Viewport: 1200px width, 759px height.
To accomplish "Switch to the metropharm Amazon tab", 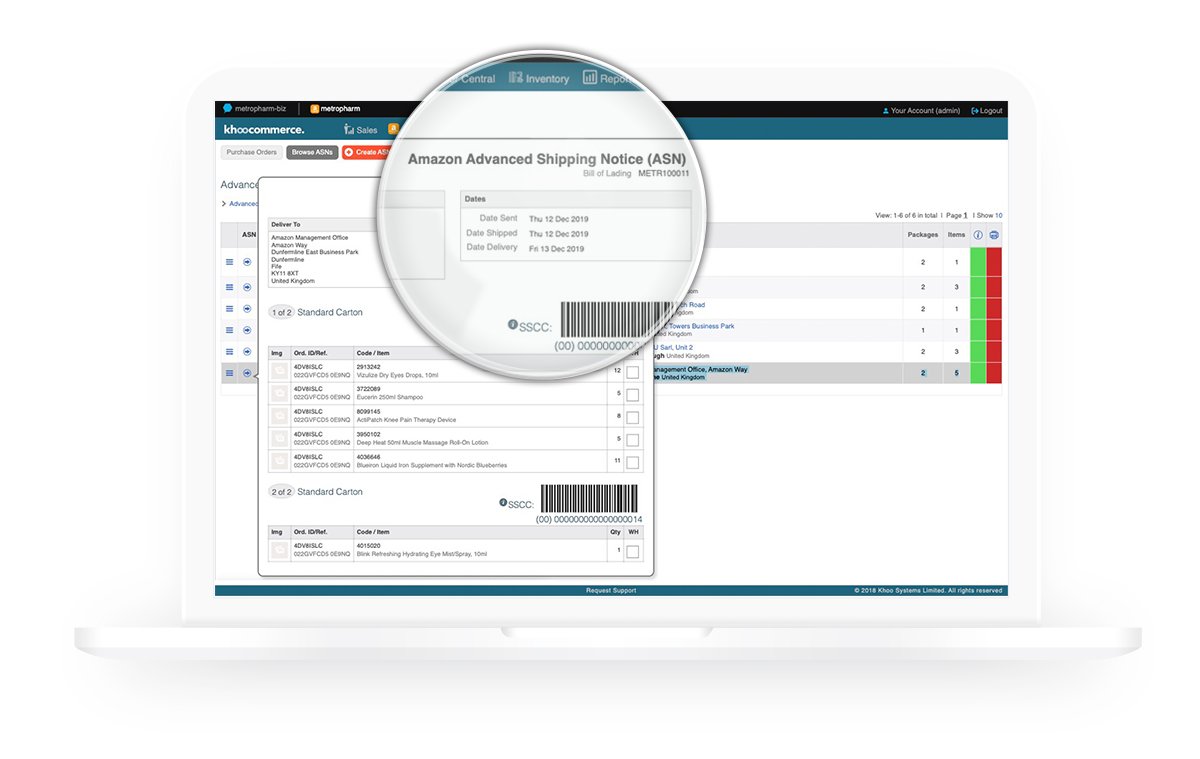I will point(335,108).
